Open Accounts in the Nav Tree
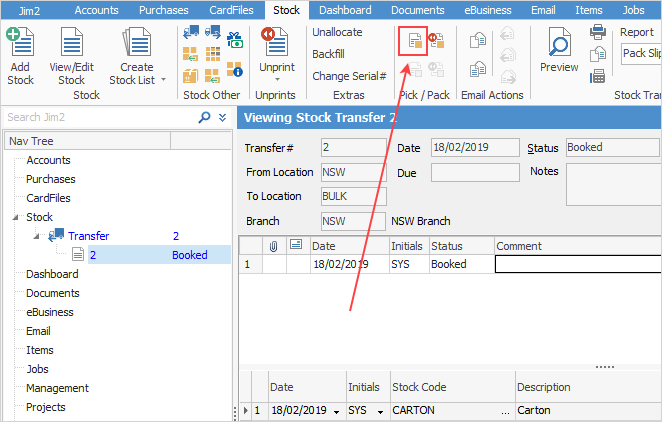 click(48, 160)
